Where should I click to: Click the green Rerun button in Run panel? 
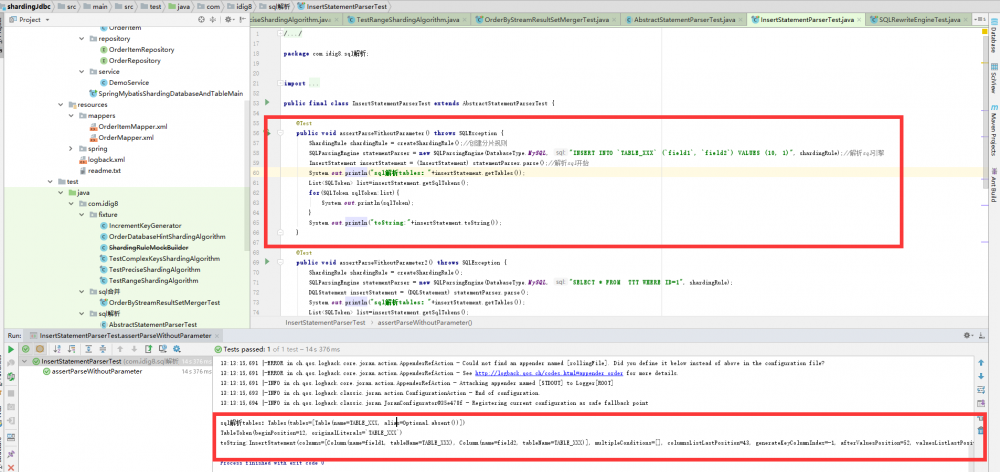[x=10, y=349]
